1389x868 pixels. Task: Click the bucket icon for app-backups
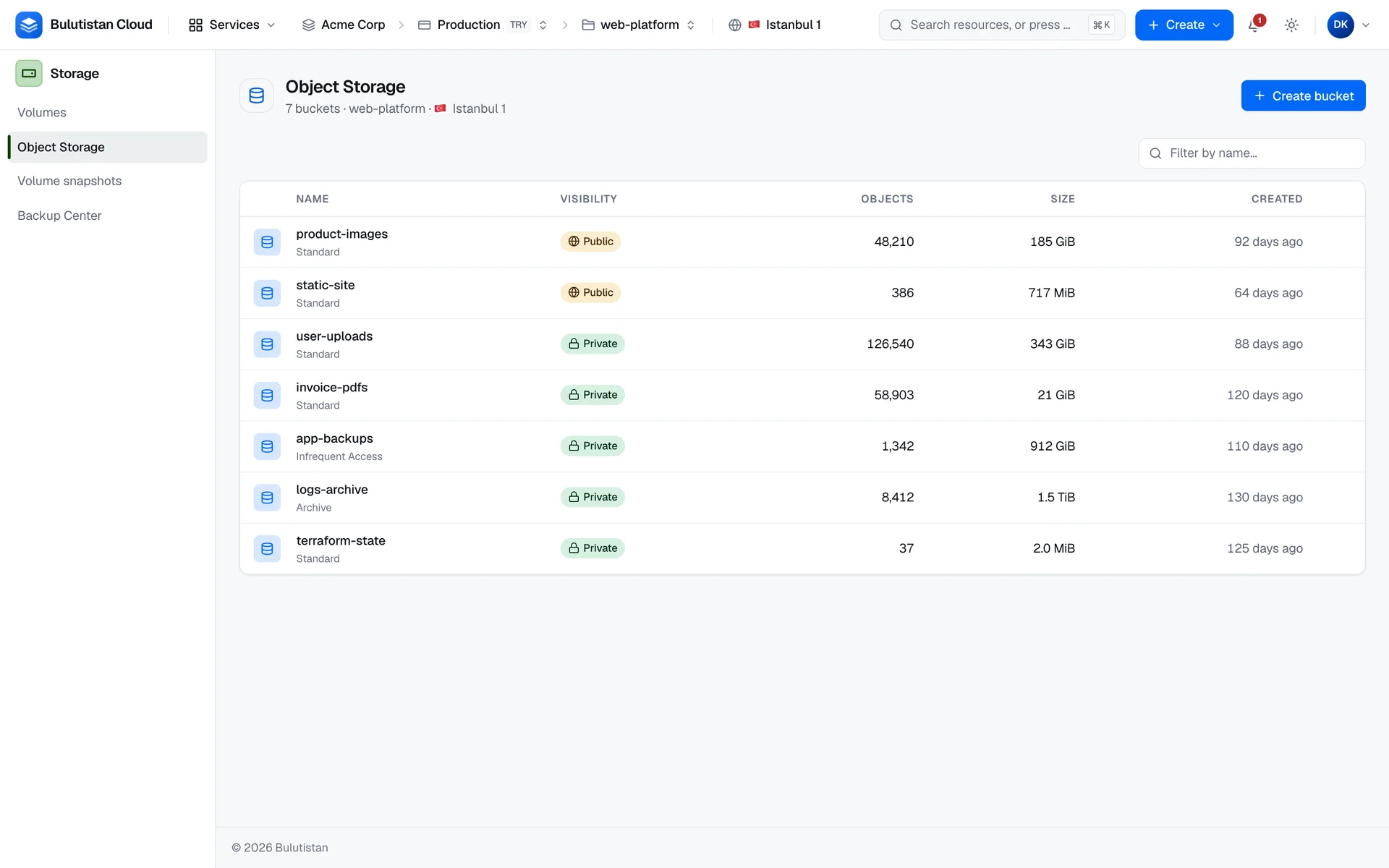point(267,446)
